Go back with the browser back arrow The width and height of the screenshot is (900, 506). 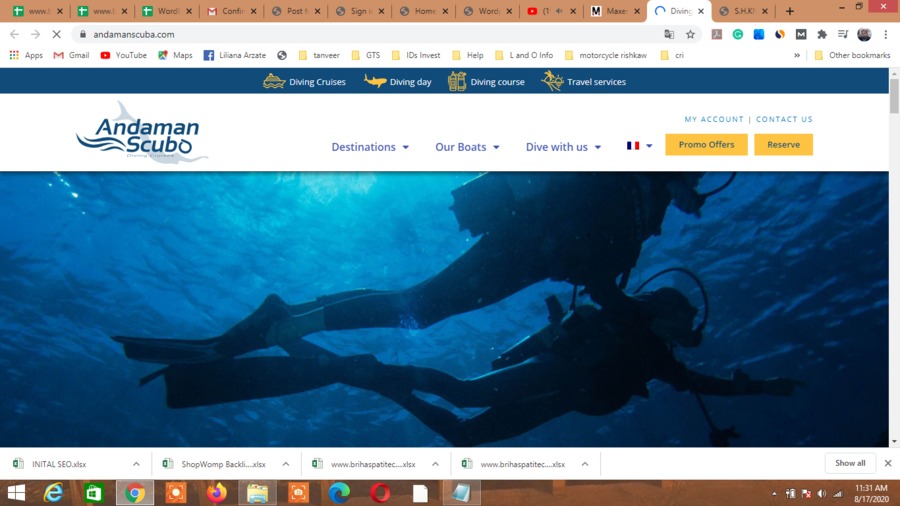pos(14,34)
